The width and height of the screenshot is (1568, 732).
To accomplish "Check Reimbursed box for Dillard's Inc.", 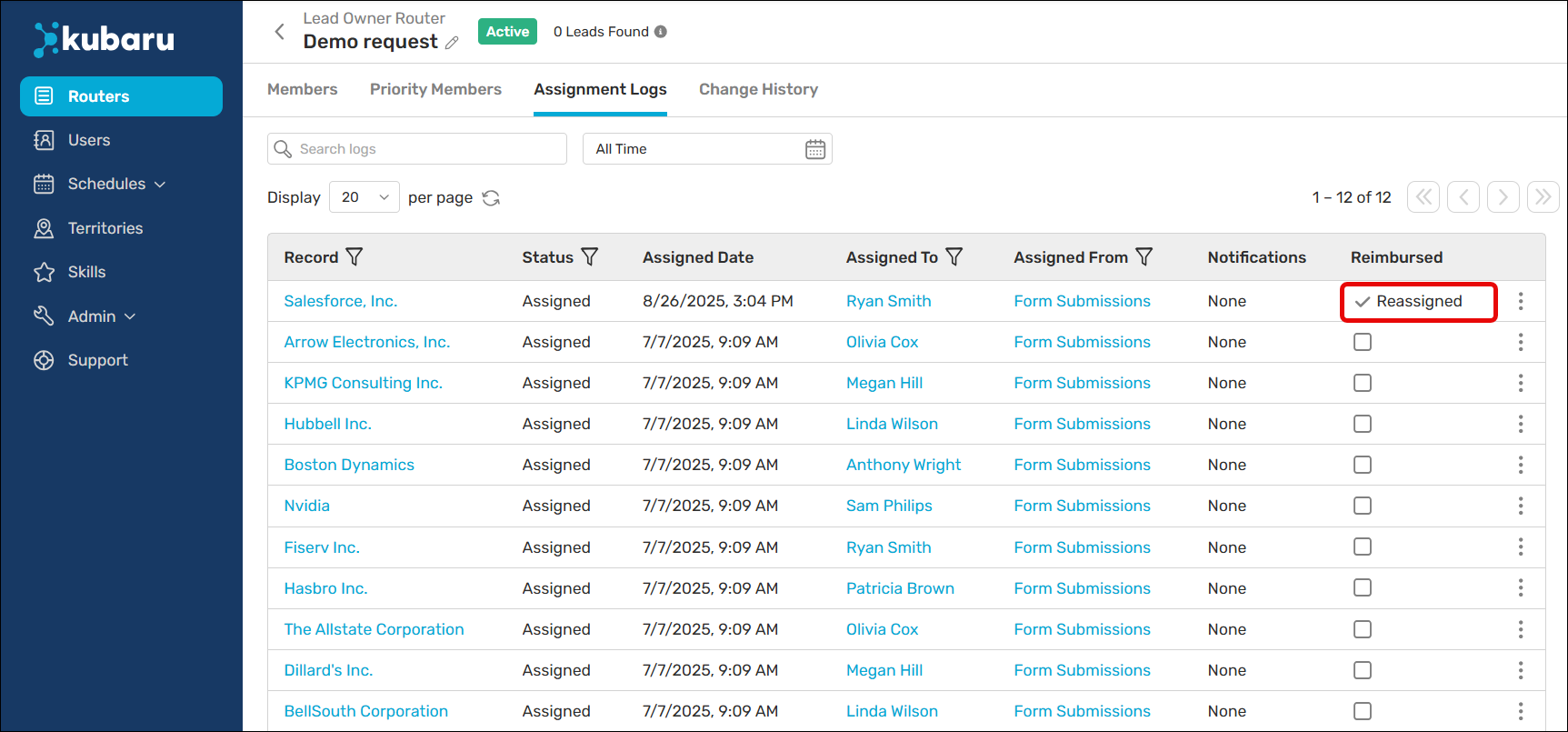I will (x=1363, y=670).
